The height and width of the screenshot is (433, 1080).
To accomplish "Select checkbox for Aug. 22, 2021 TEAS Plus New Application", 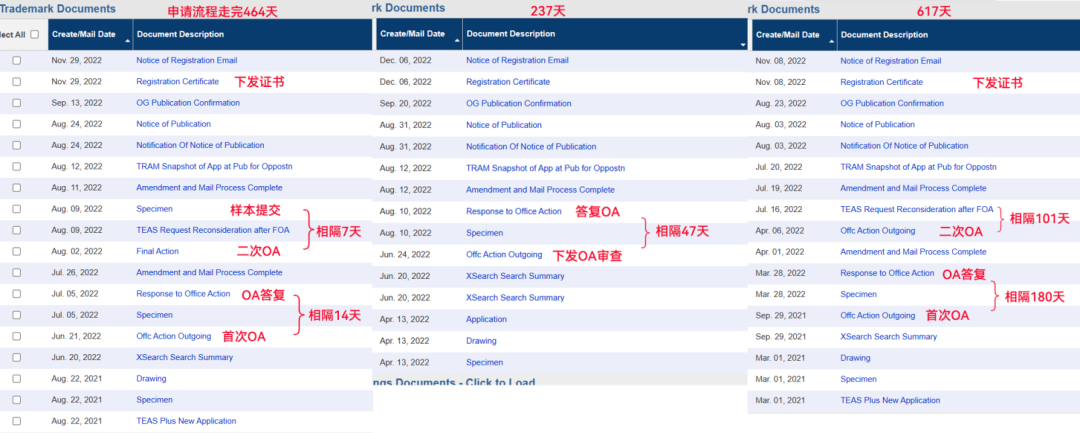I will (x=17, y=421).
